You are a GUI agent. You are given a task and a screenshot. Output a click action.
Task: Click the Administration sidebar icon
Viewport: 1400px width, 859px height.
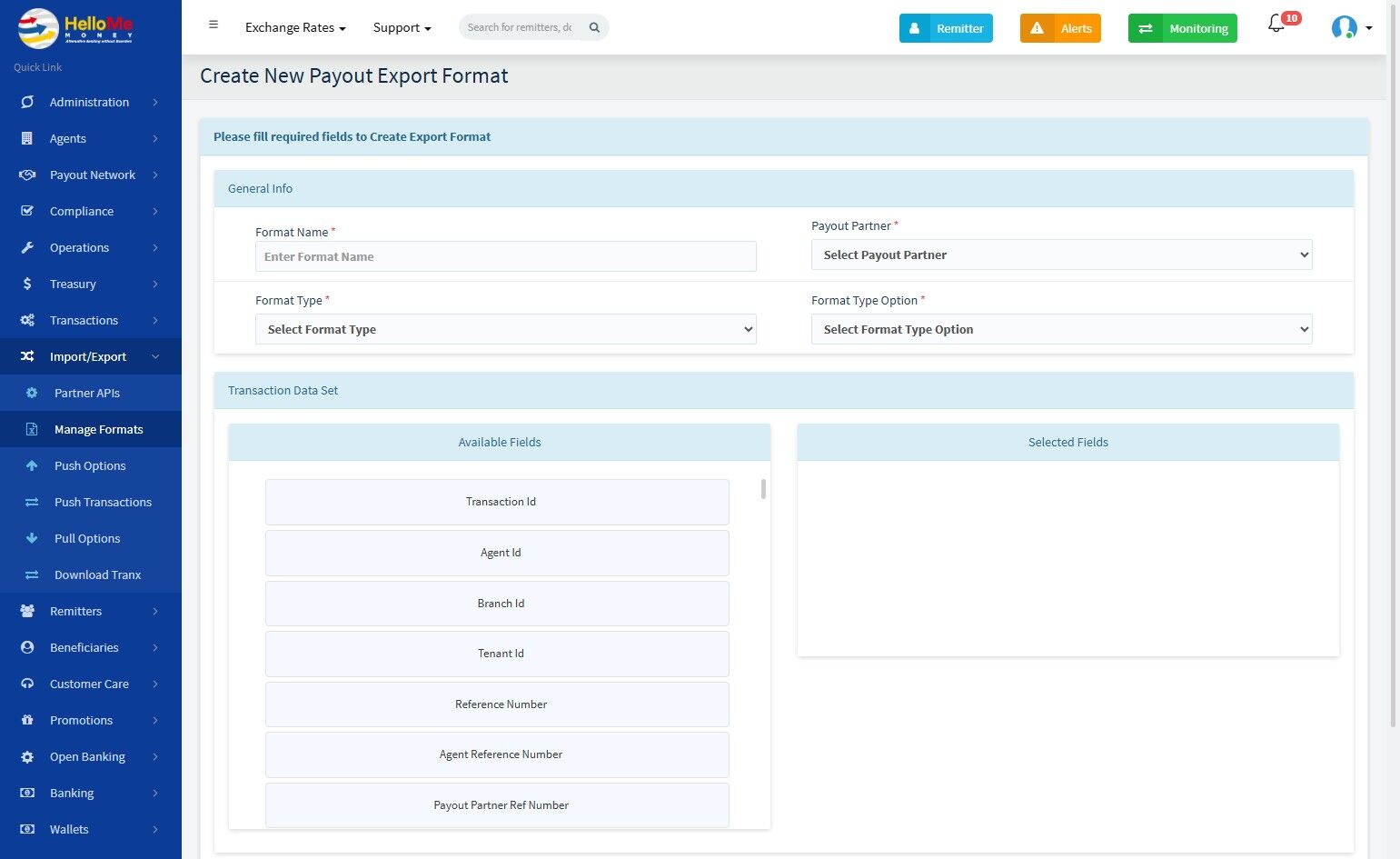[x=27, y=102]
